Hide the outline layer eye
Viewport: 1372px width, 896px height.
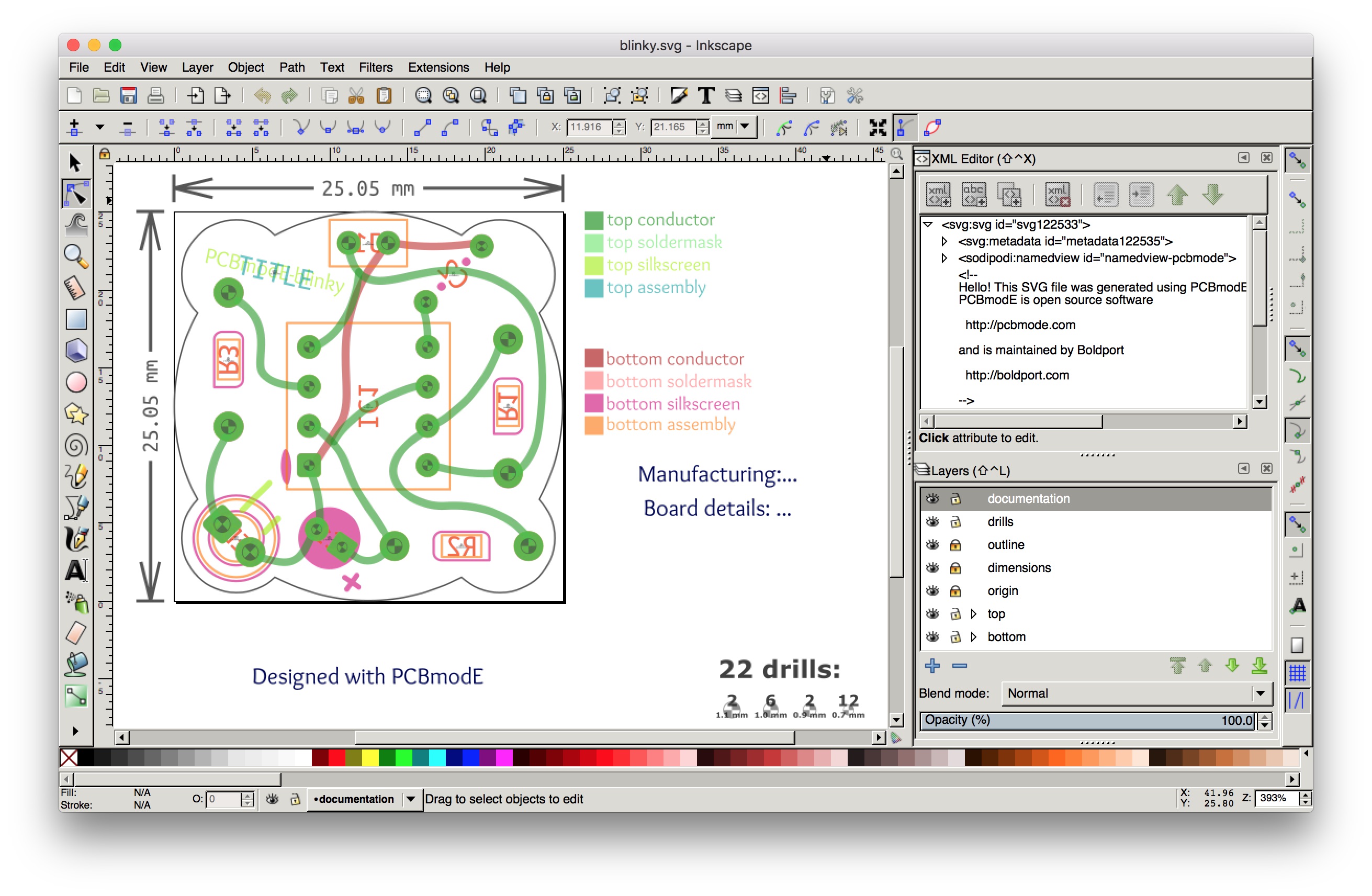(x=932, y=545)
